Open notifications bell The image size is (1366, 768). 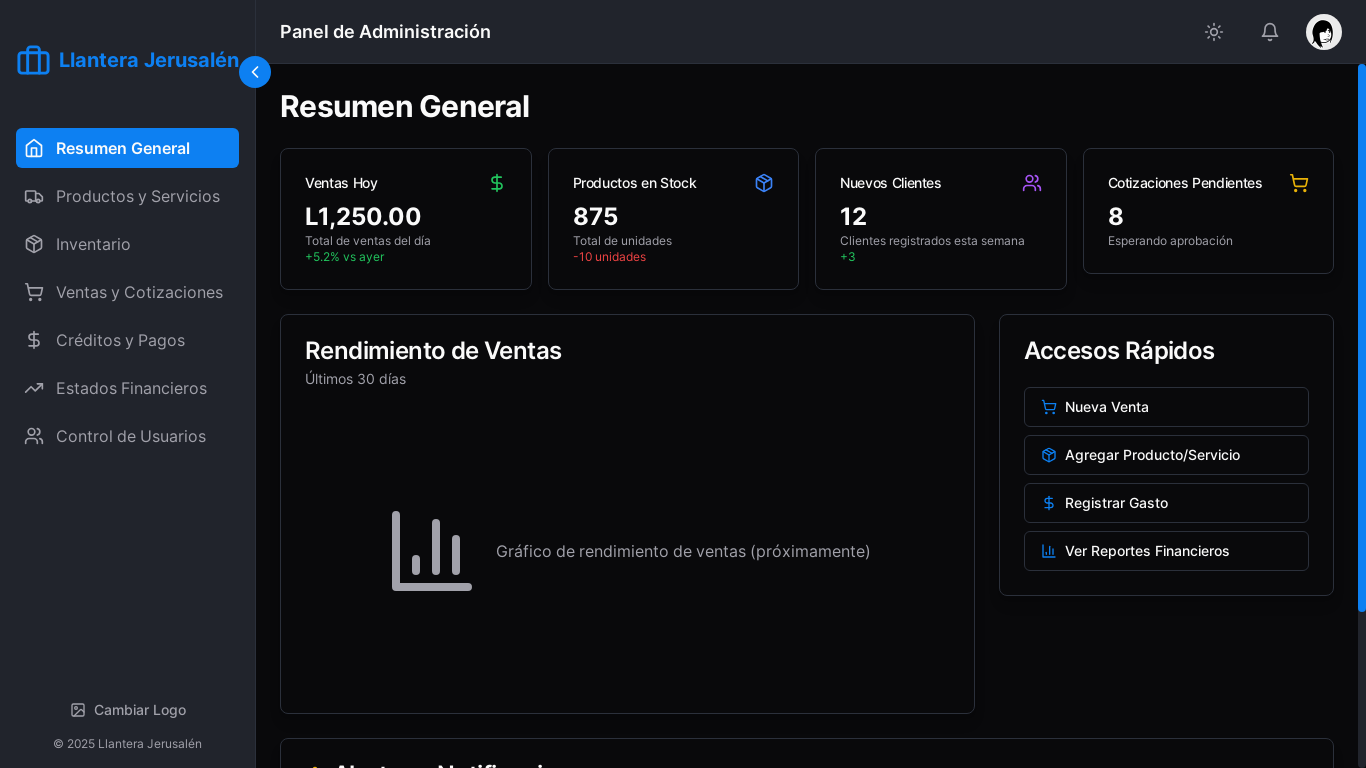1270,32
